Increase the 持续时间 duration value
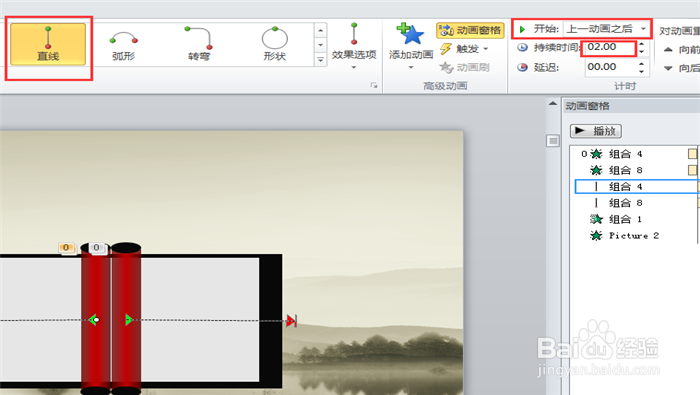This screenshot has width=700, height=395. [x=642, y=44]
